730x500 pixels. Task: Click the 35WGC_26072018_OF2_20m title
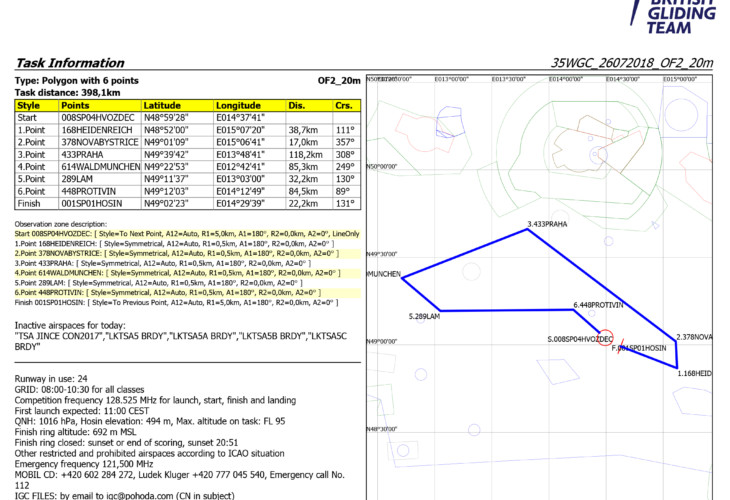click(x=632, y=62)
